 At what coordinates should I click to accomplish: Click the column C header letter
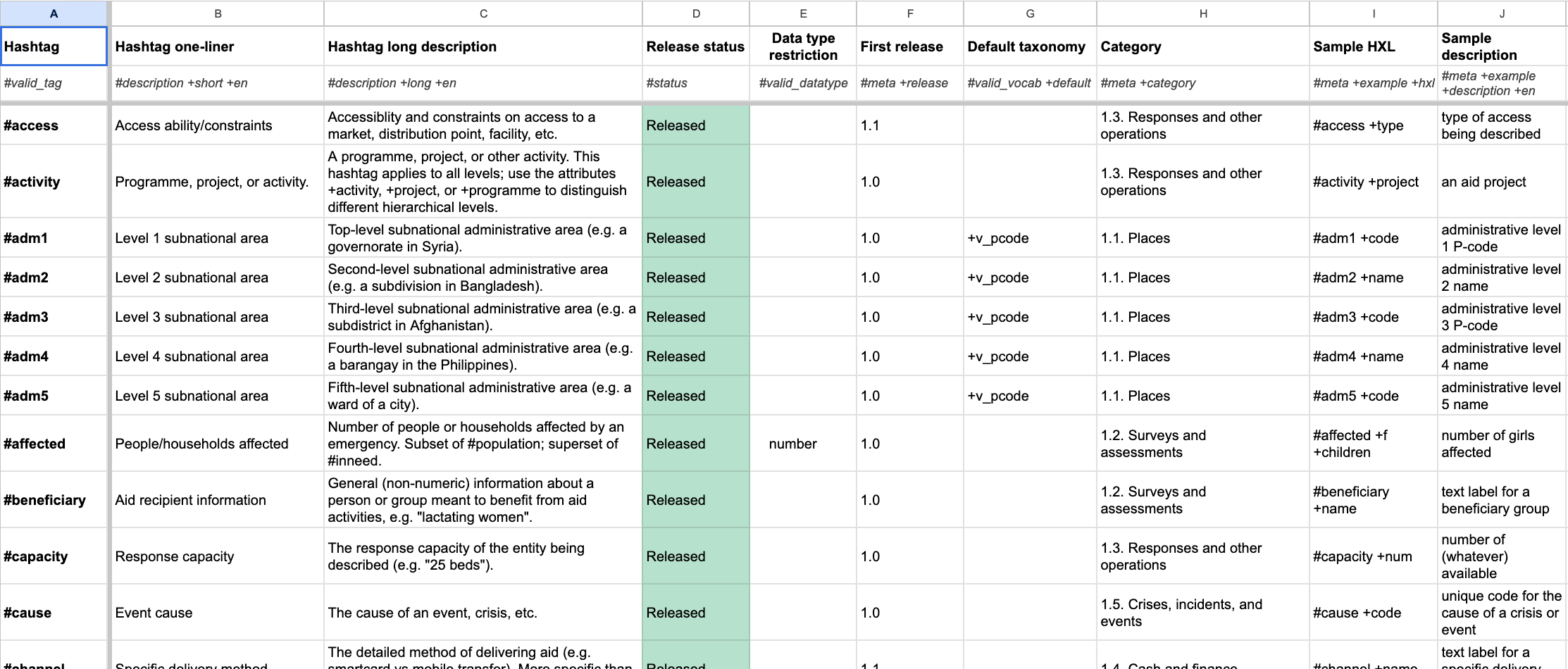(x=483, y=13)
